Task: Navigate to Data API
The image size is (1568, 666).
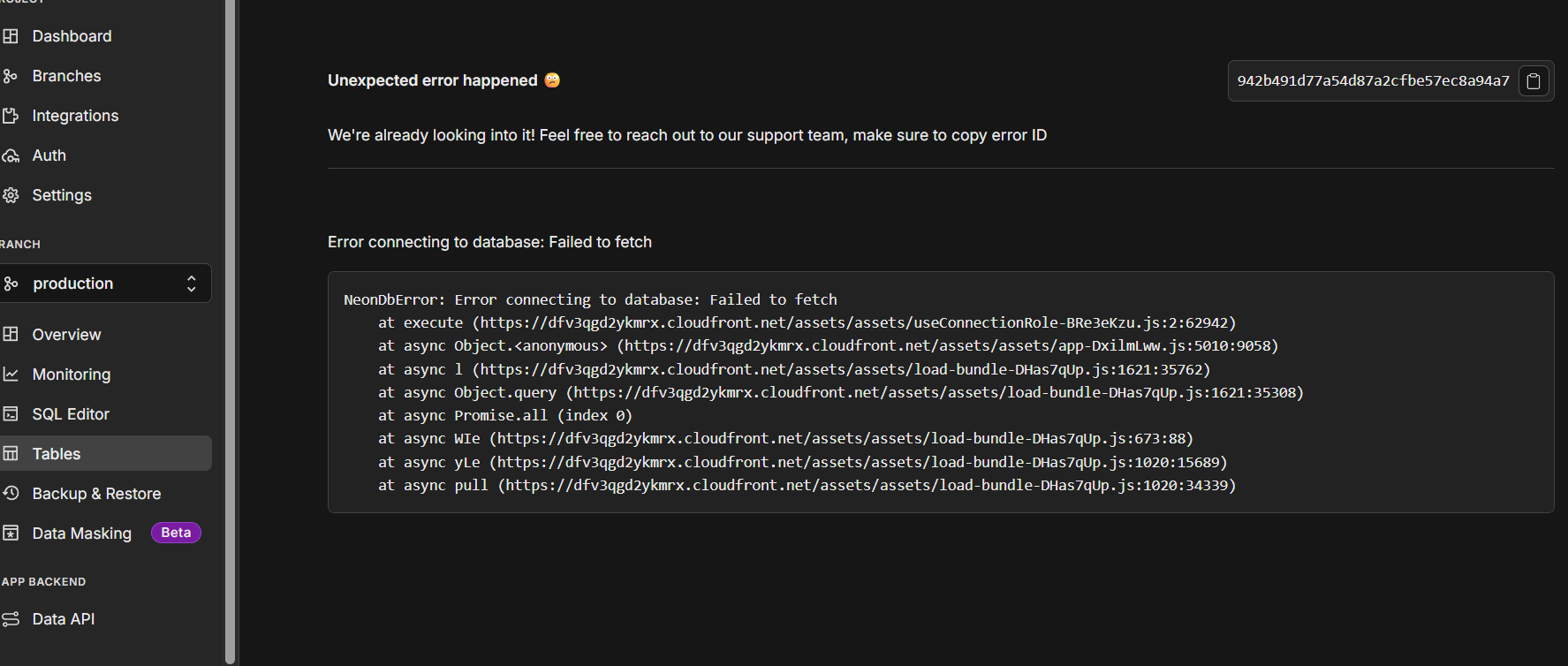Action: point(64,619)
